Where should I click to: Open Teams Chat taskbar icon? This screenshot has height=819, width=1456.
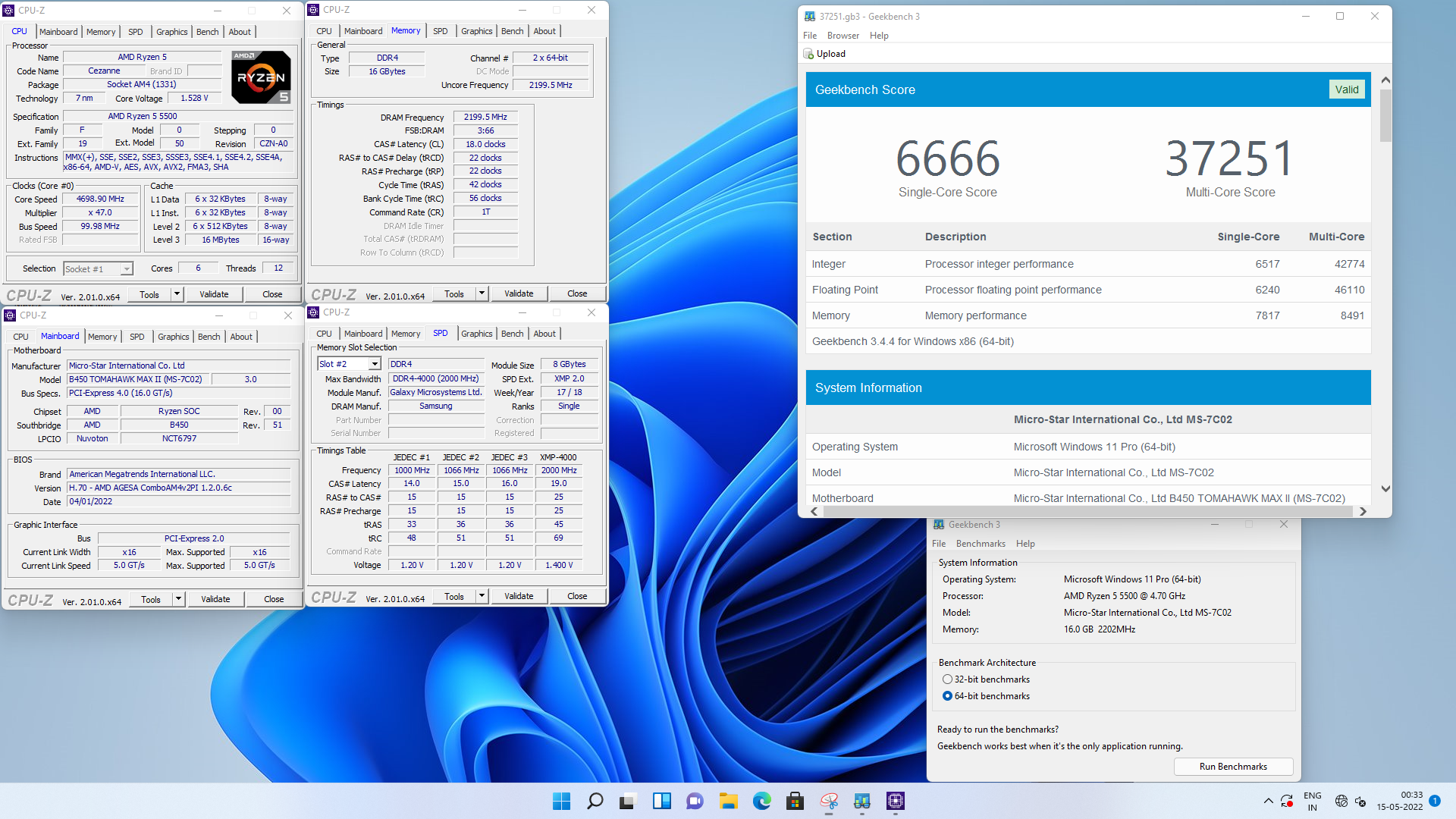695,801
